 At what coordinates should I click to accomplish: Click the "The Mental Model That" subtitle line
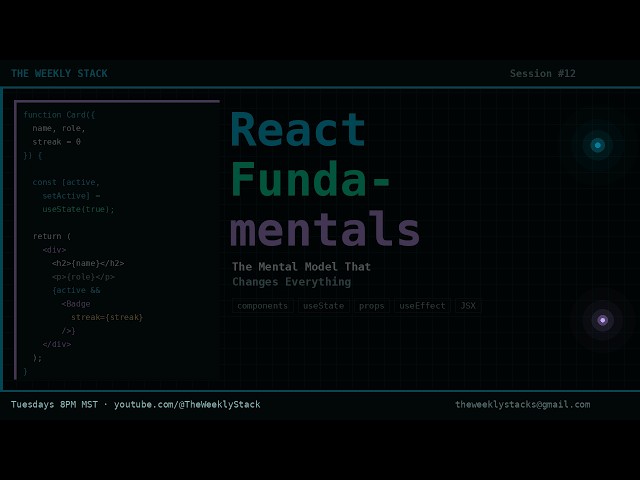tap(301, 267)
